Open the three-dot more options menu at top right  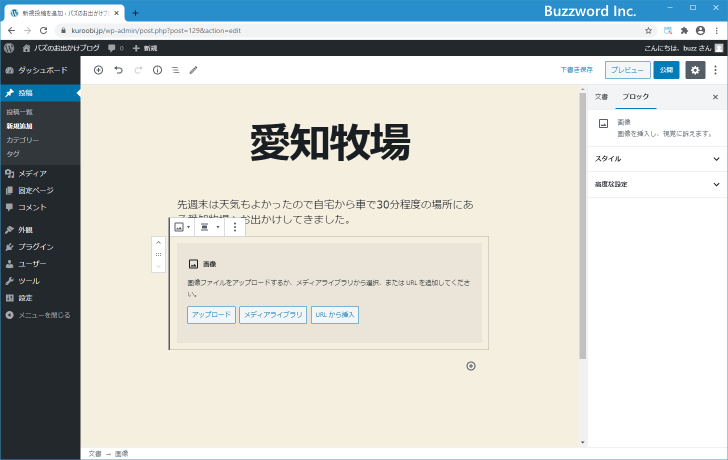coord(715,70)
